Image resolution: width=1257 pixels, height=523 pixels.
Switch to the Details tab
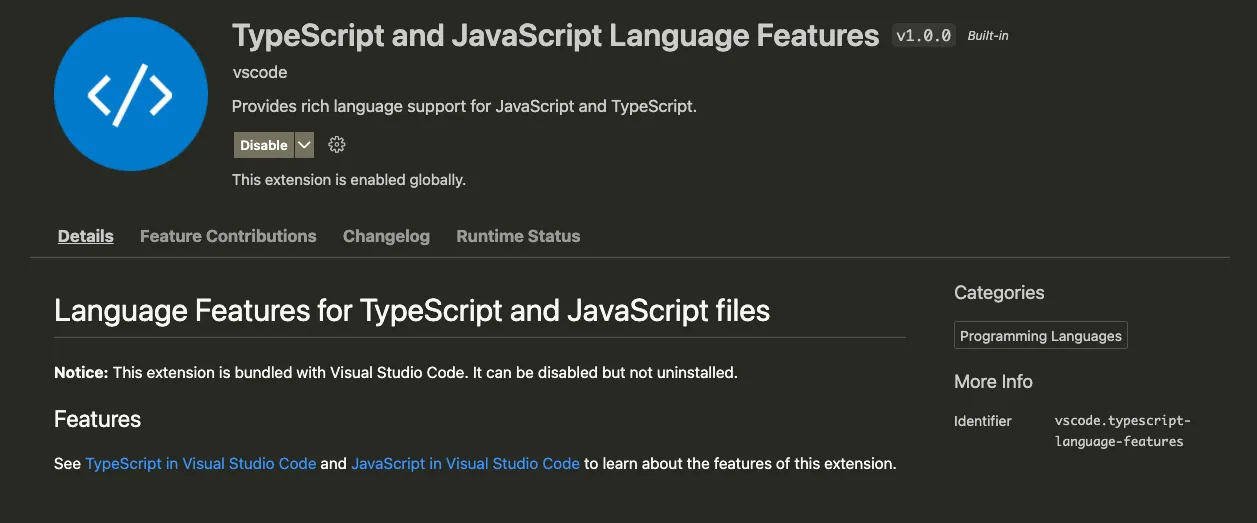click(86, 236)
